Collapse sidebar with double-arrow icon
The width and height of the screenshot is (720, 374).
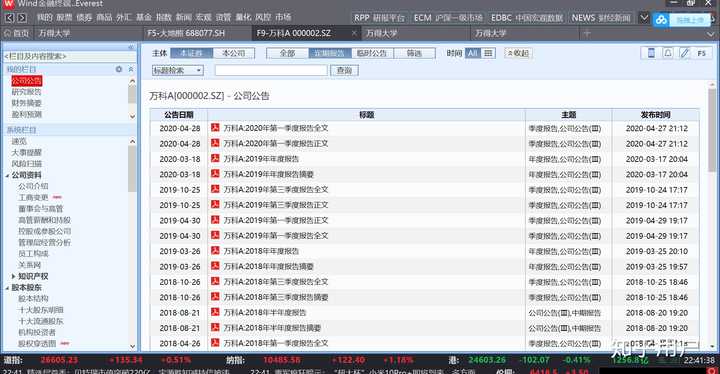point(131,47)
